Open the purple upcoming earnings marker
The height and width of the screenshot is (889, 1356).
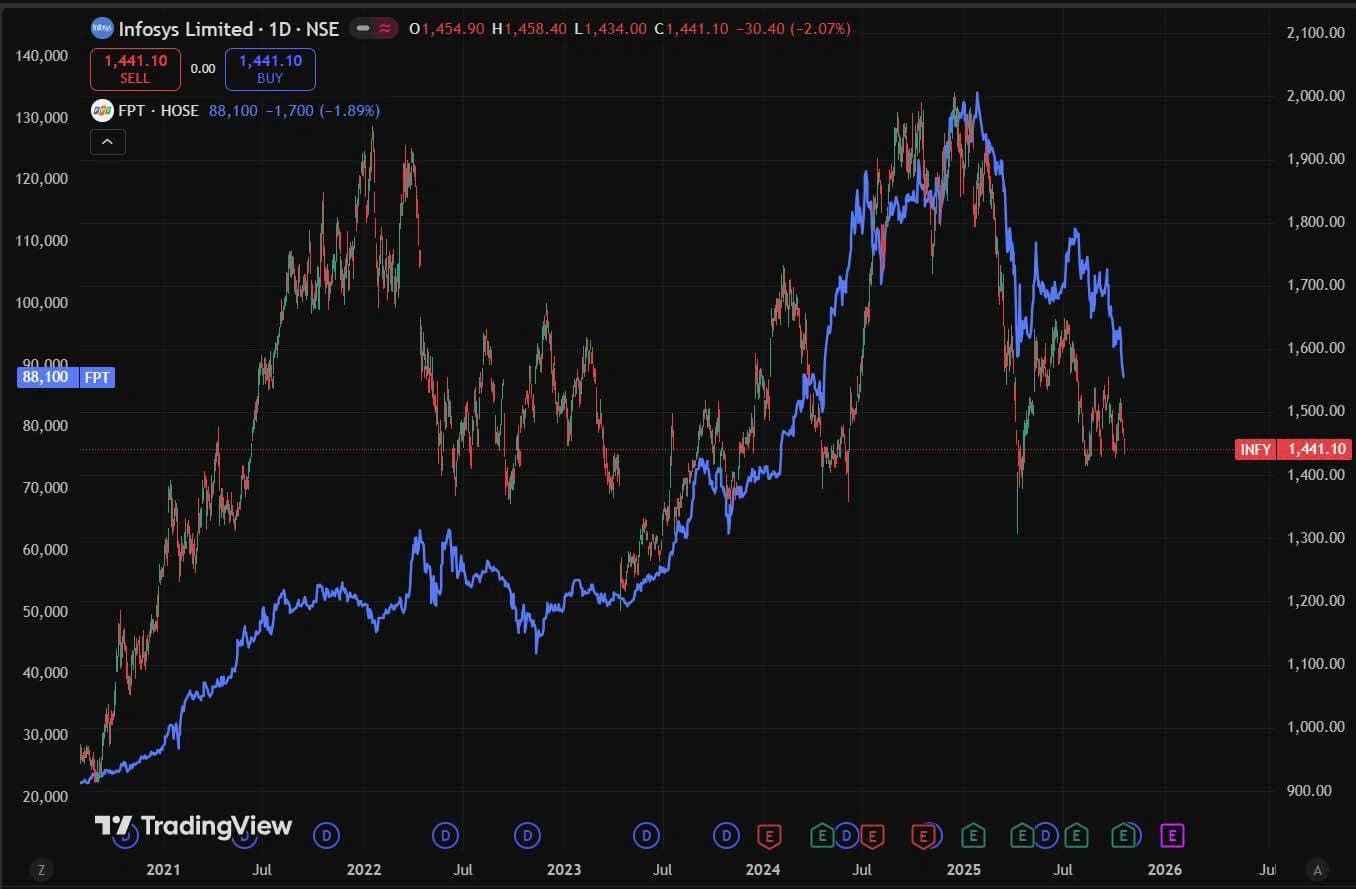pyautogui.click(x=1171, y=835)
